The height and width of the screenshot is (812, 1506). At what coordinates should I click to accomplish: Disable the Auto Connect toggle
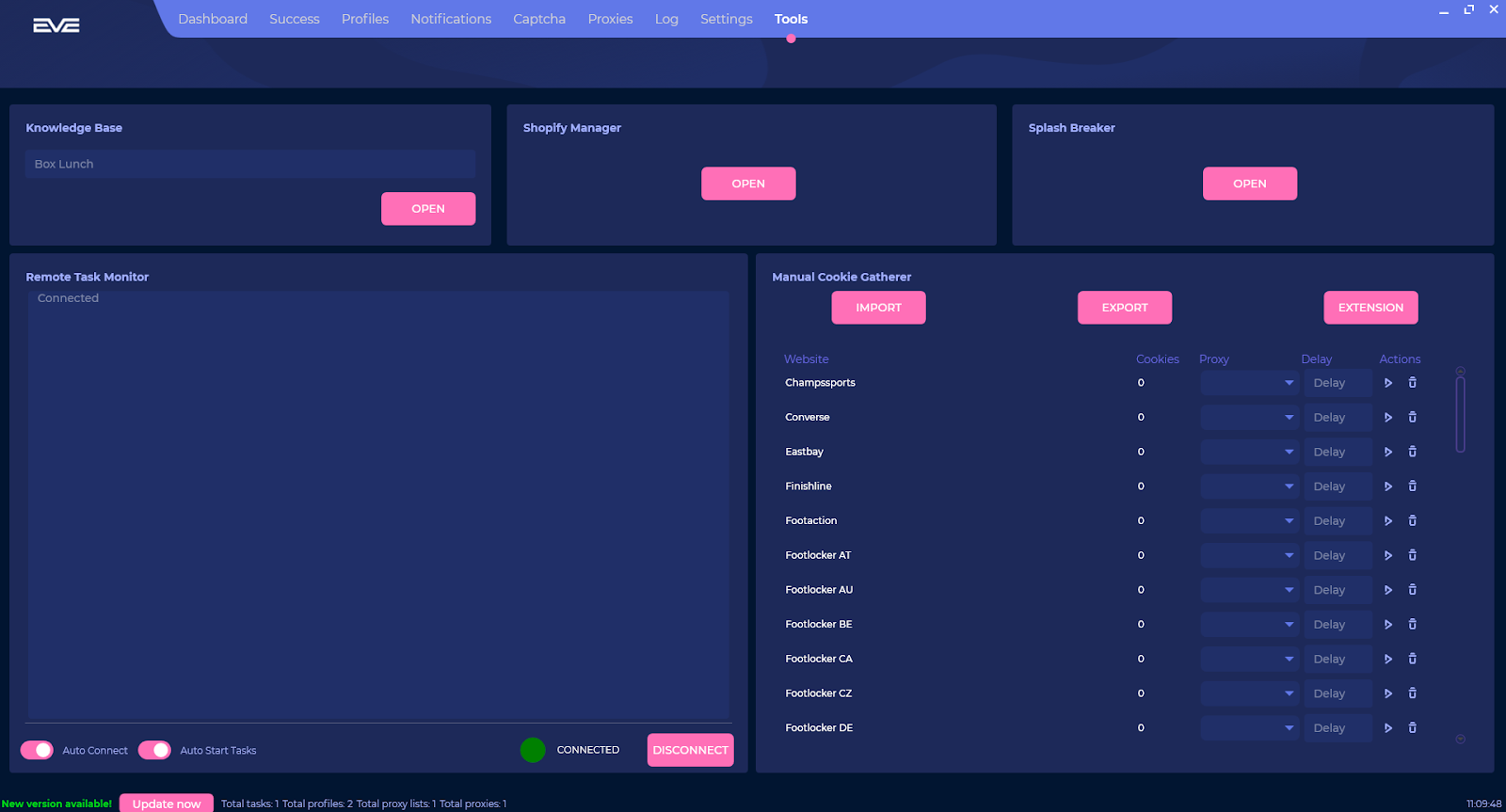pos(38,750)
